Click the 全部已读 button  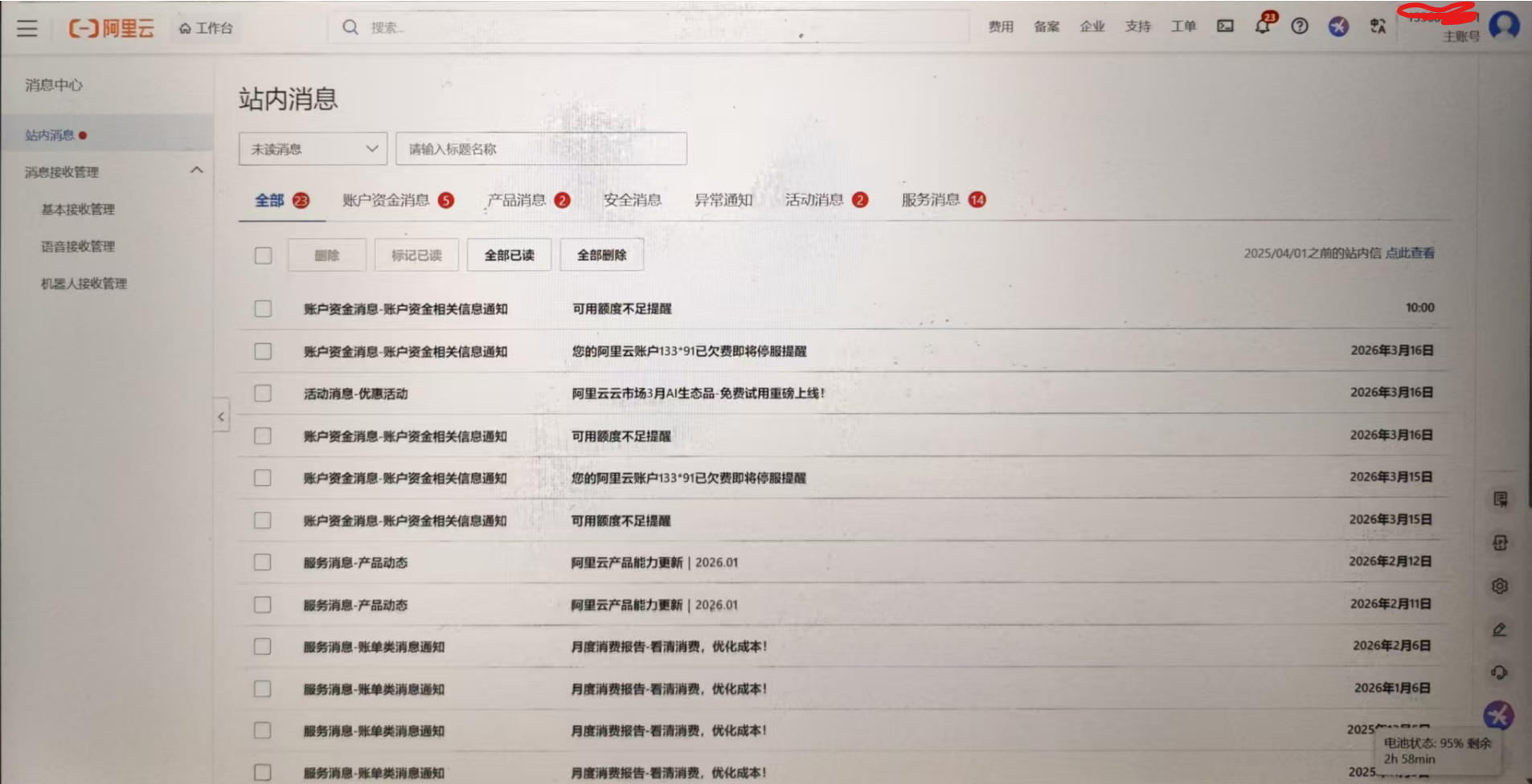[509, 255]
